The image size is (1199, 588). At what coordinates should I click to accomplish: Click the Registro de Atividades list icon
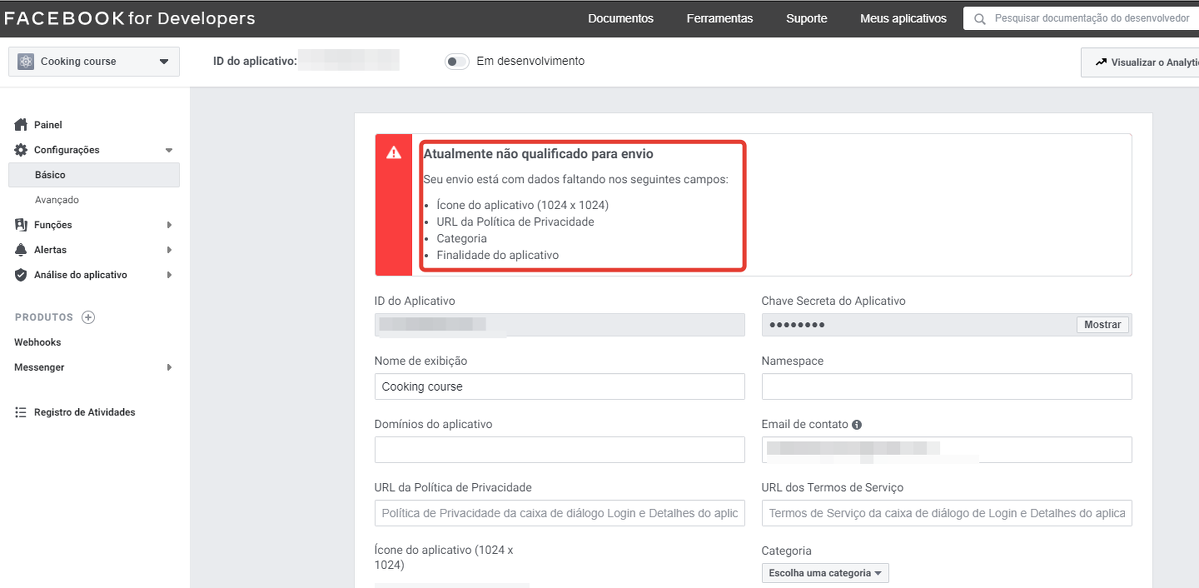[20, 412]
